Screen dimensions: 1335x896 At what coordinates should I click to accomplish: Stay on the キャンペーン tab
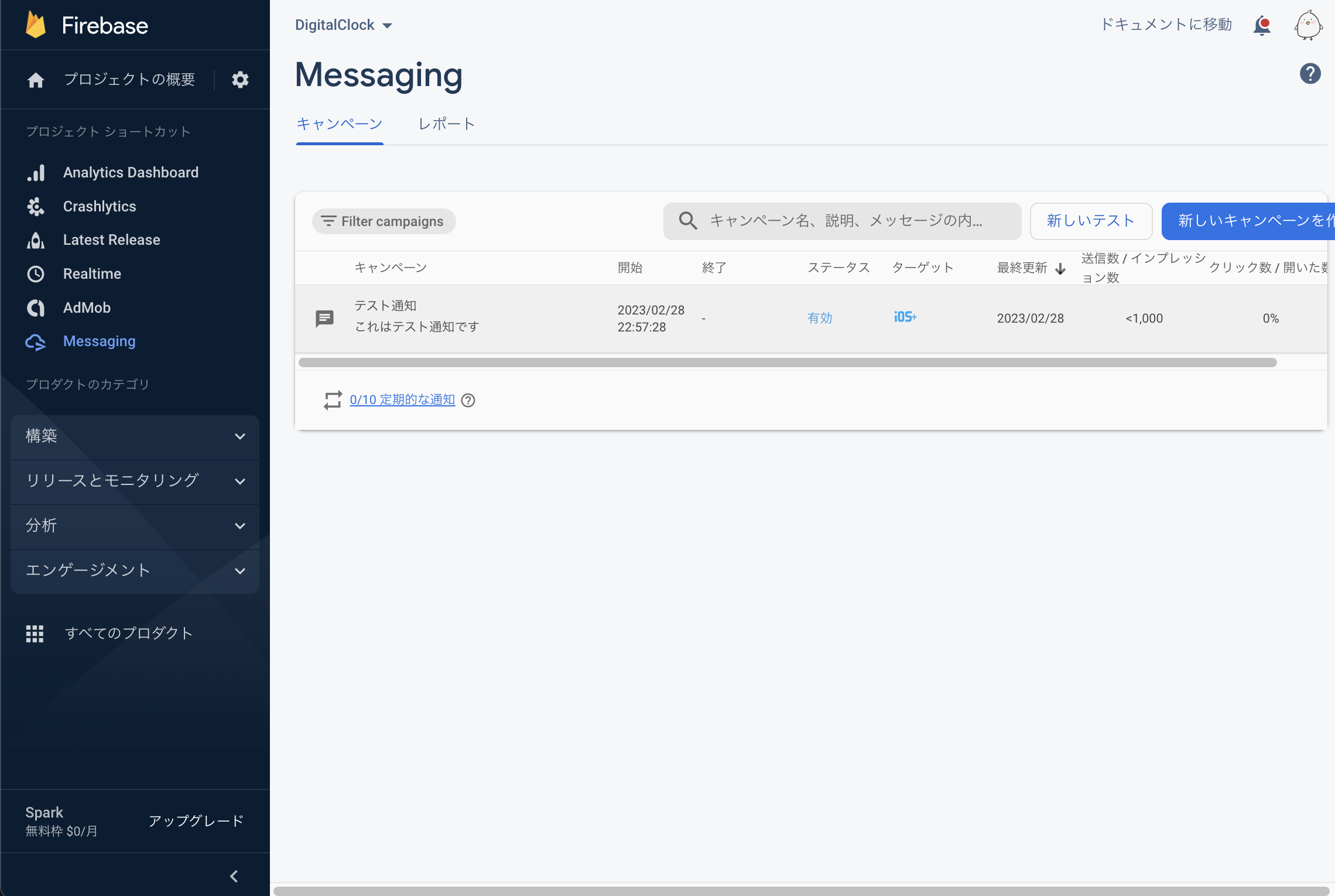click(x=339, y=124)
